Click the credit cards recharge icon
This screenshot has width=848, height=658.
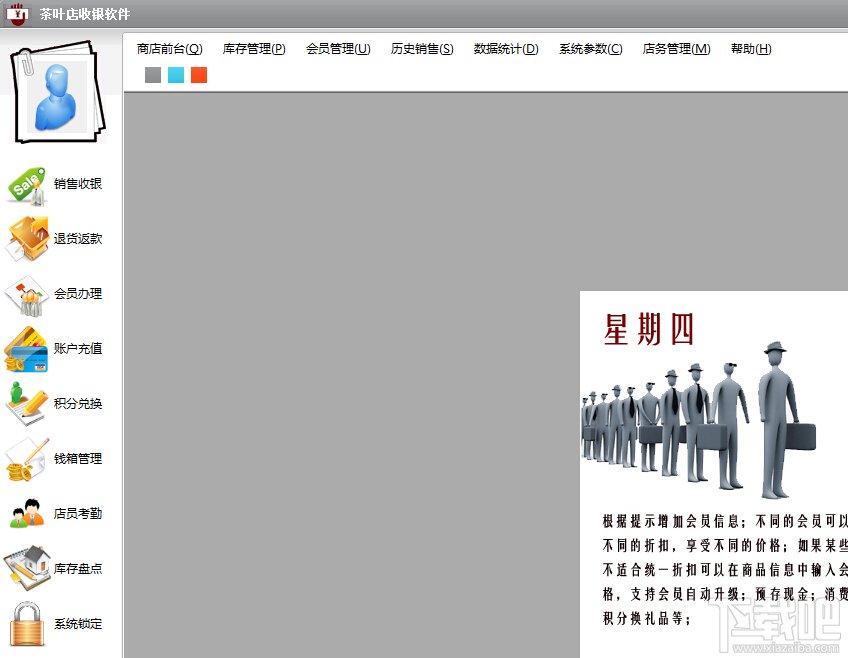pyautogui.click(x=26, y=349)
